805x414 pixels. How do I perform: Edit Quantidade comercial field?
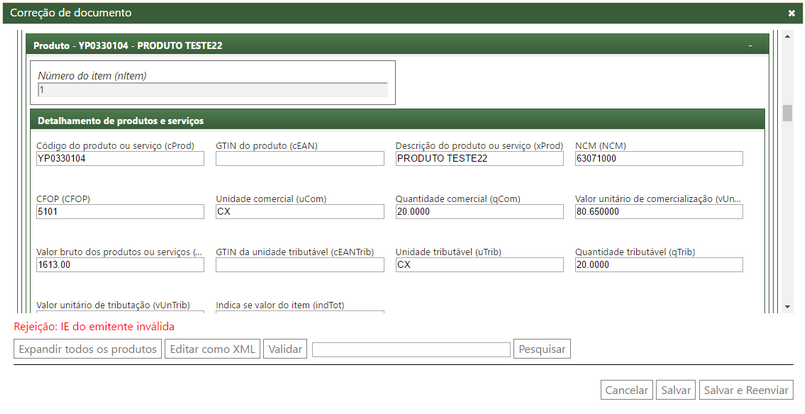click(x=480, y=212)
